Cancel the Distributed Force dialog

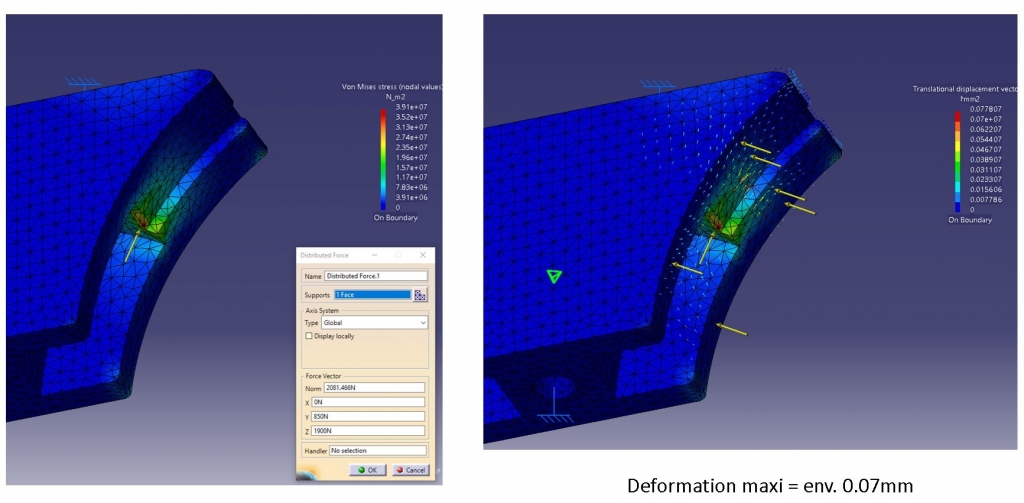(410, 470)
